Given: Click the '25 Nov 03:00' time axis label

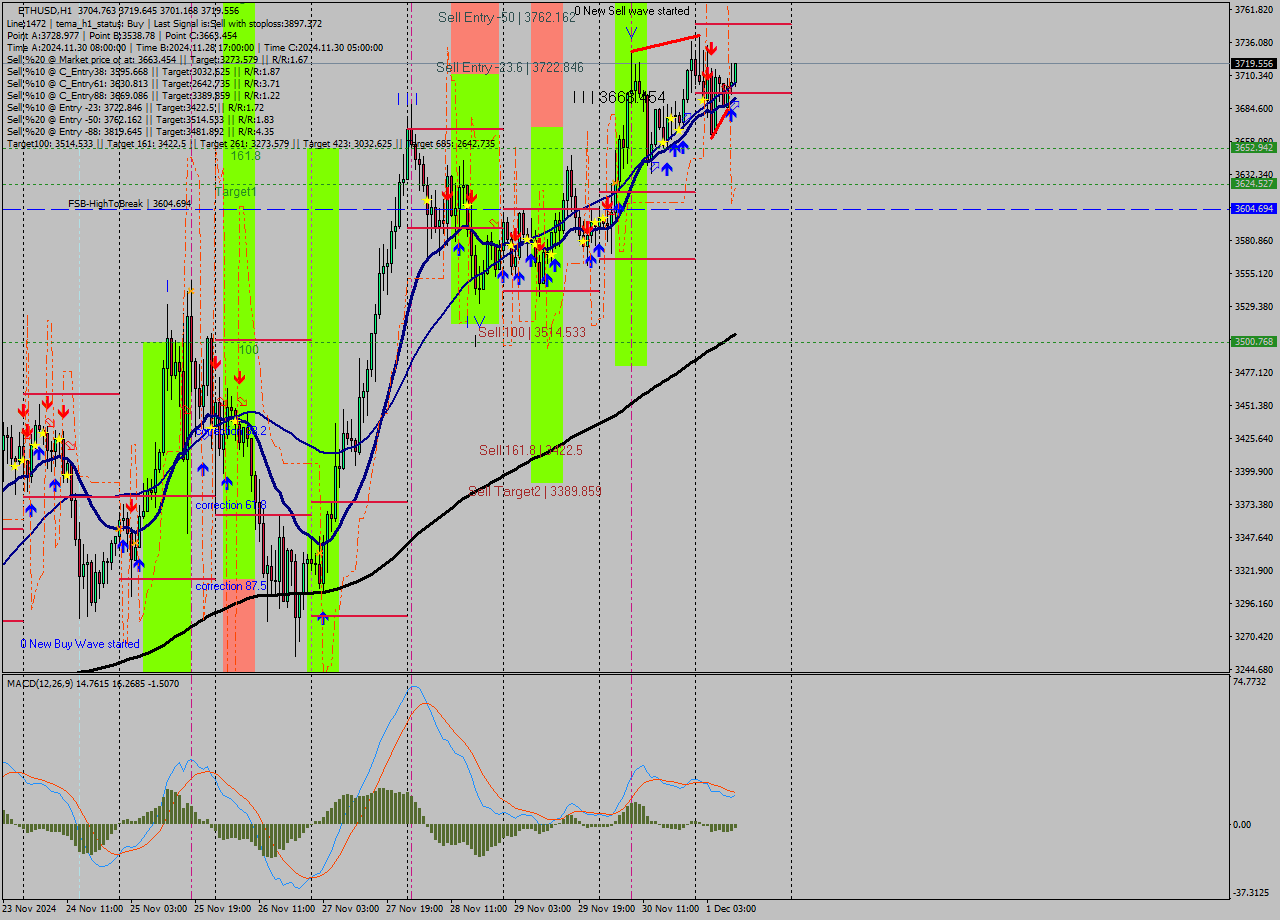Looking at the screenshot, I should (x=158, y=909).
